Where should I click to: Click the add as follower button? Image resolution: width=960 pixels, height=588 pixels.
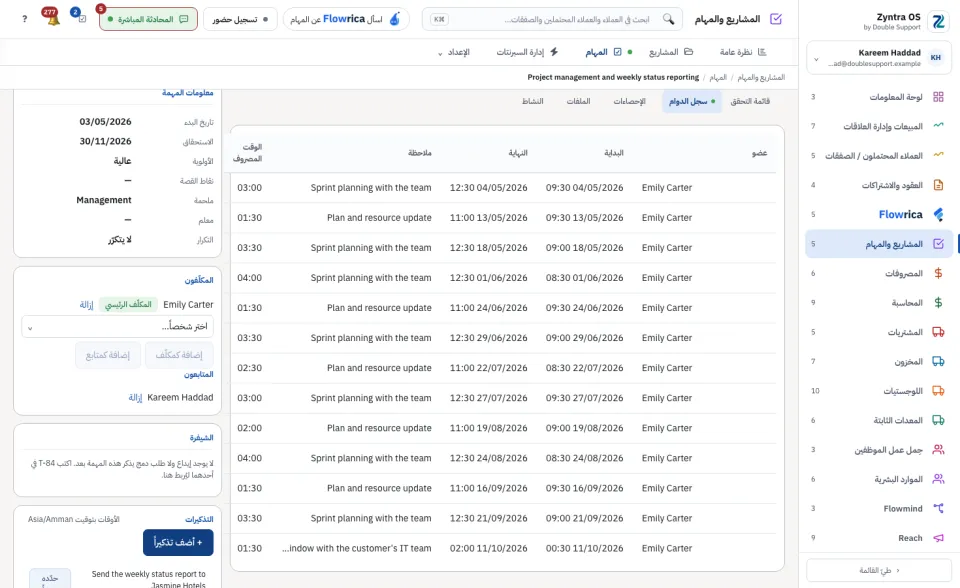tap(108, 355)
